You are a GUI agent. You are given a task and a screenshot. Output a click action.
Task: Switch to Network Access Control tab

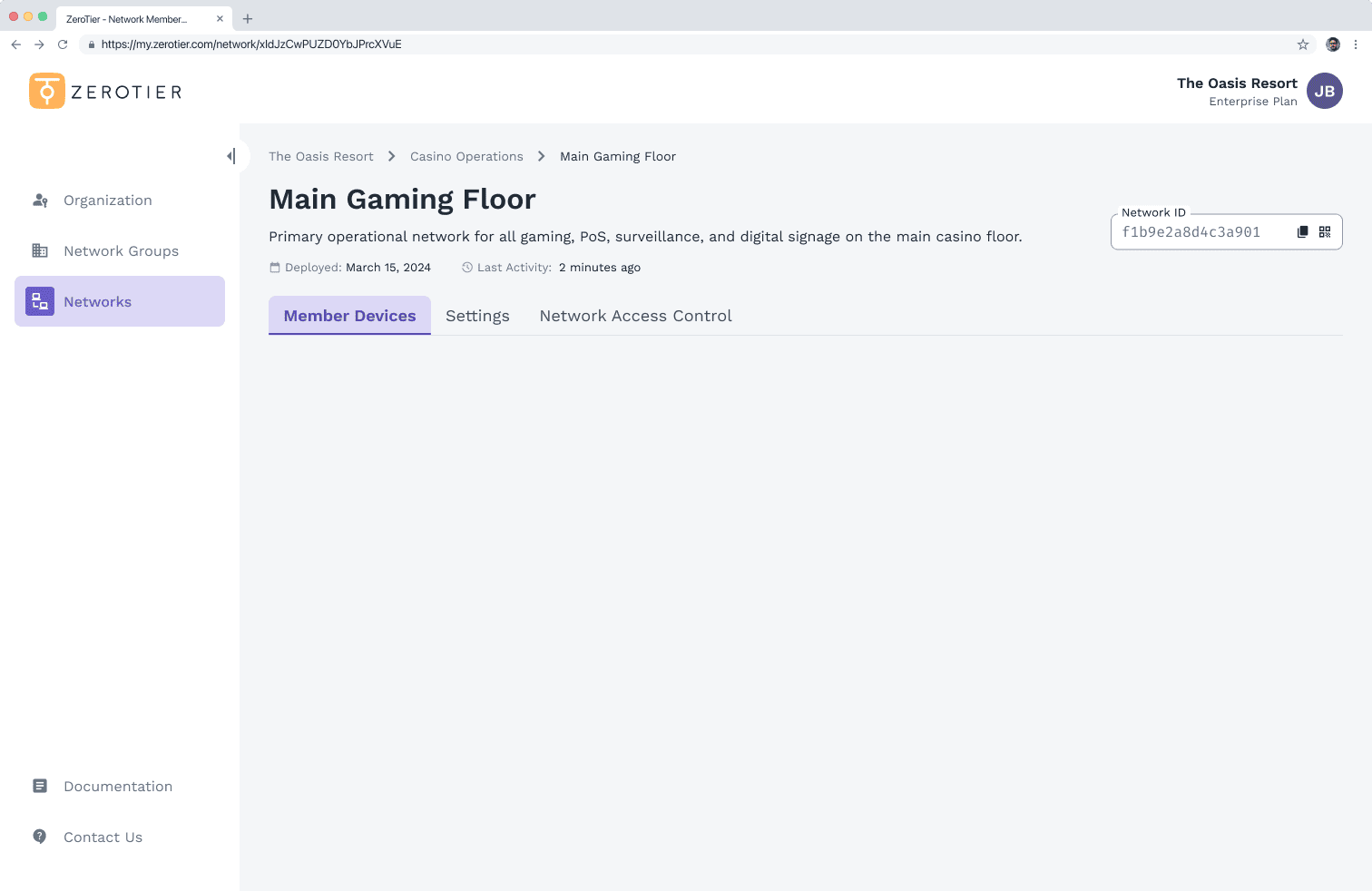click(635, 316)
